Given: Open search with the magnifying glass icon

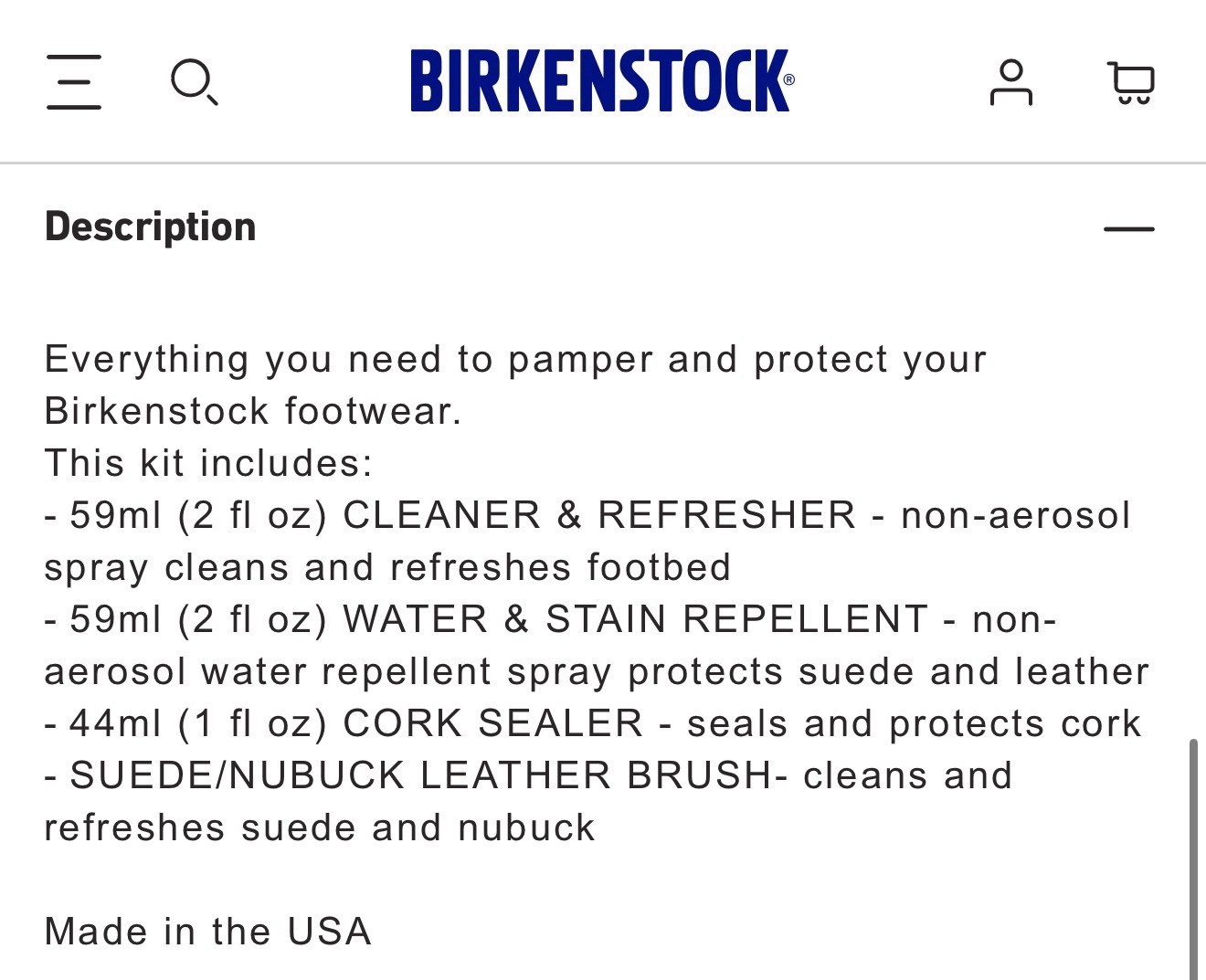Looking at the screenshot, I should [x=195, y=82].
